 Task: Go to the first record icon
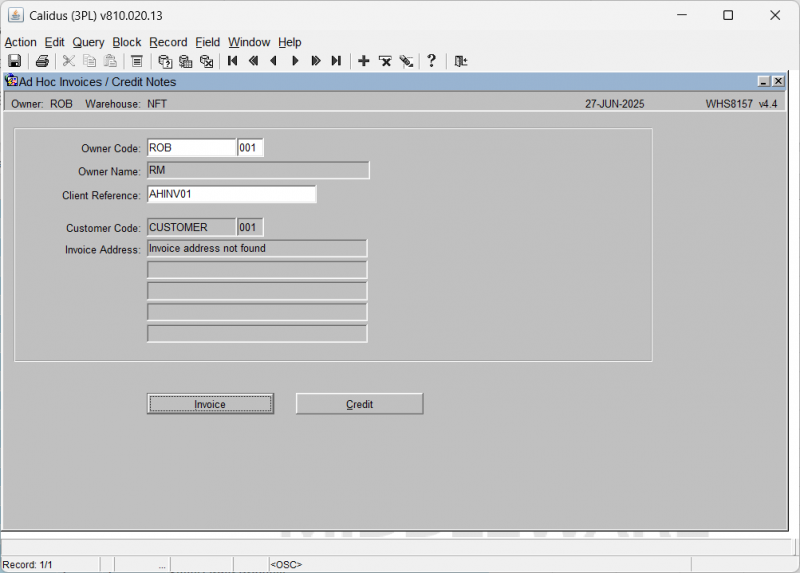pyautogui.click(x=233, y=61)
